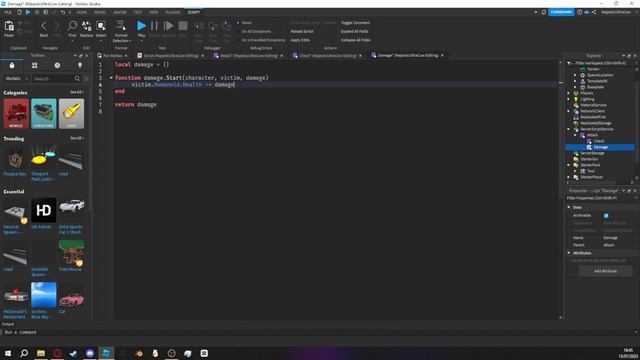Collapse the Data section in Properties

tap(569, 207)
